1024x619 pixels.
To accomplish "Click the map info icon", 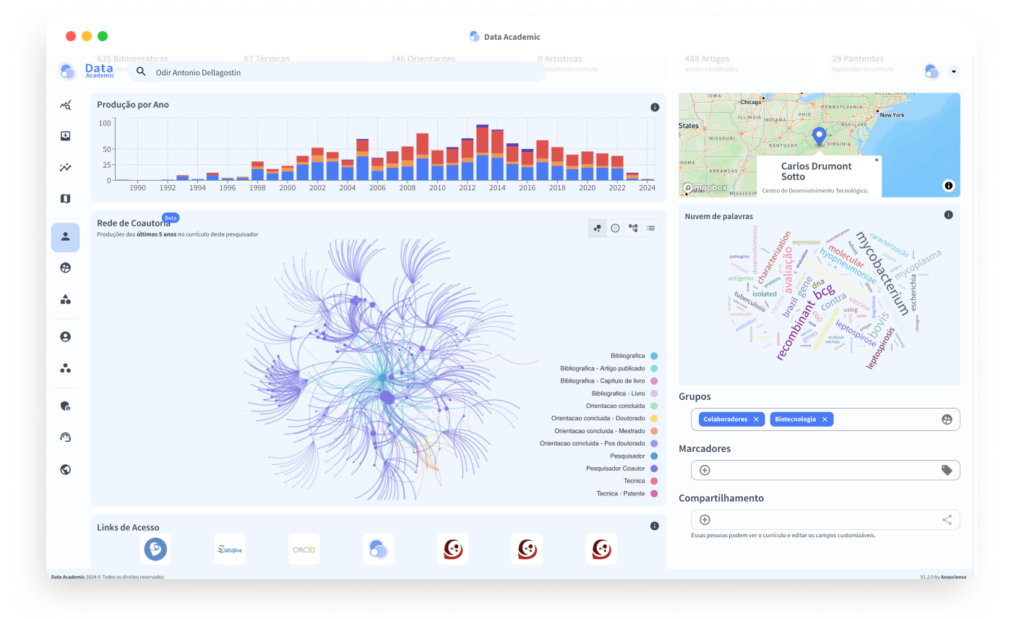I will 948,185.
